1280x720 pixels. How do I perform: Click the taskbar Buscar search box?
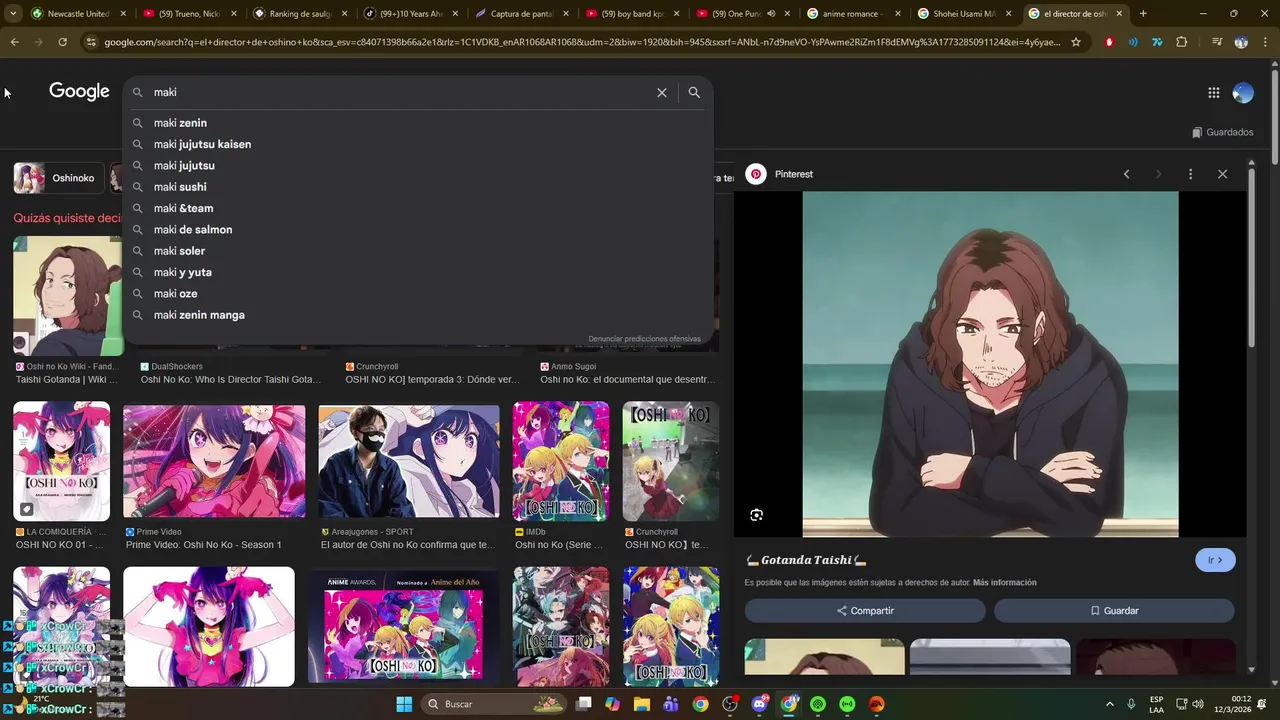(x=492, y=704)
